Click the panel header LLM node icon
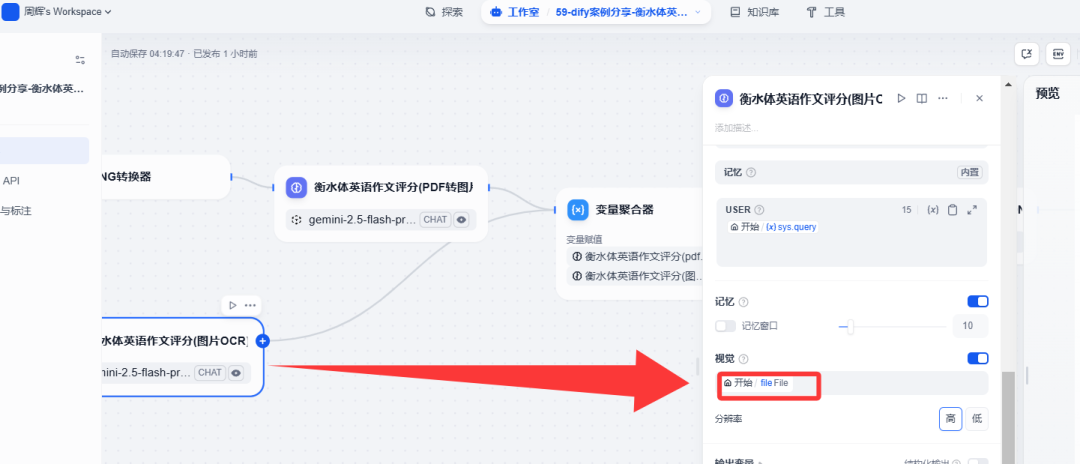1080x464 pixels. point(724,98)
